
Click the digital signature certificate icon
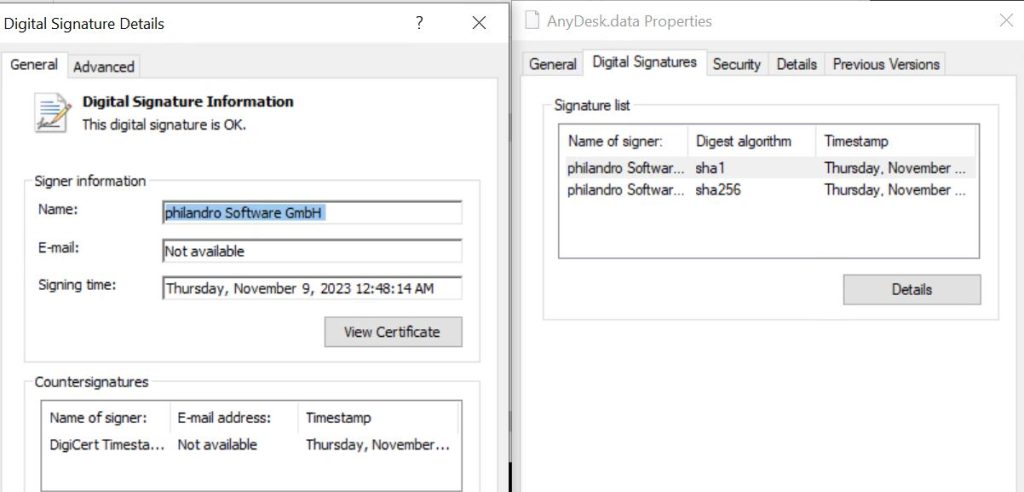tap(52, 112)
